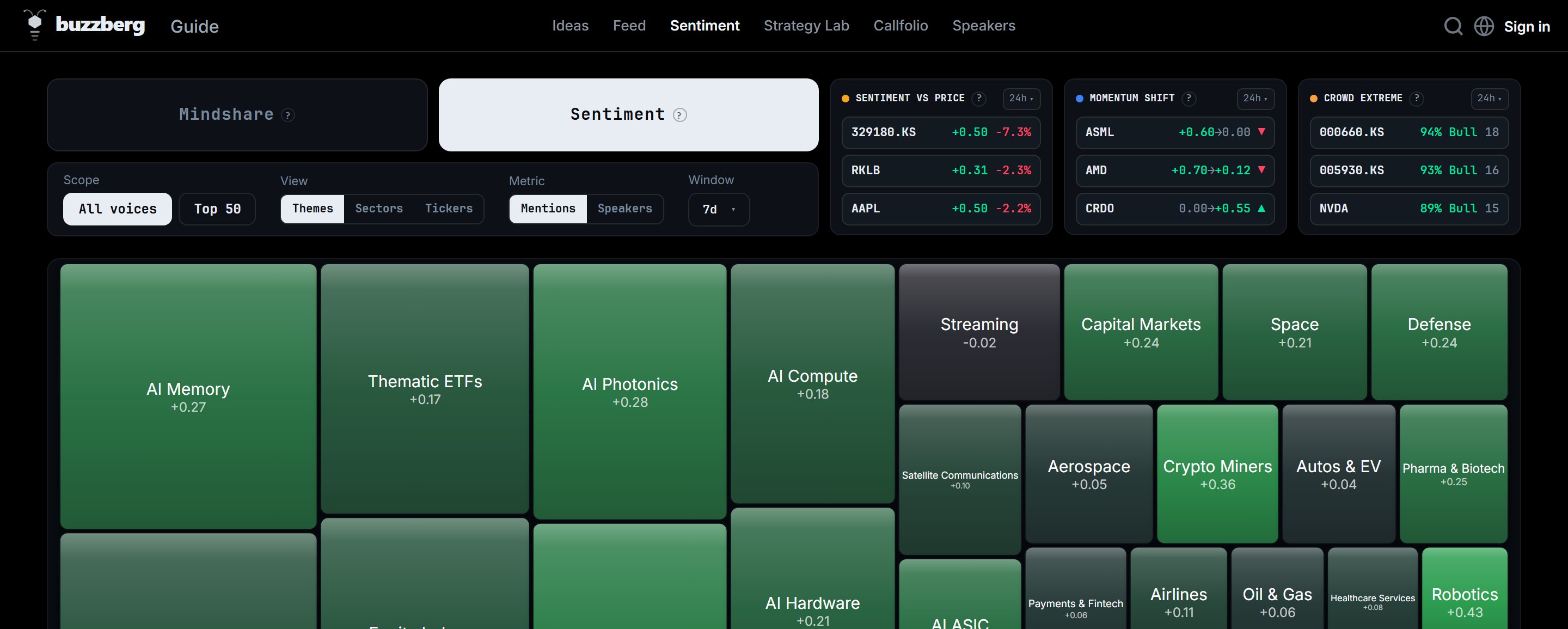Select the Robotics tile

[1465, 589]
